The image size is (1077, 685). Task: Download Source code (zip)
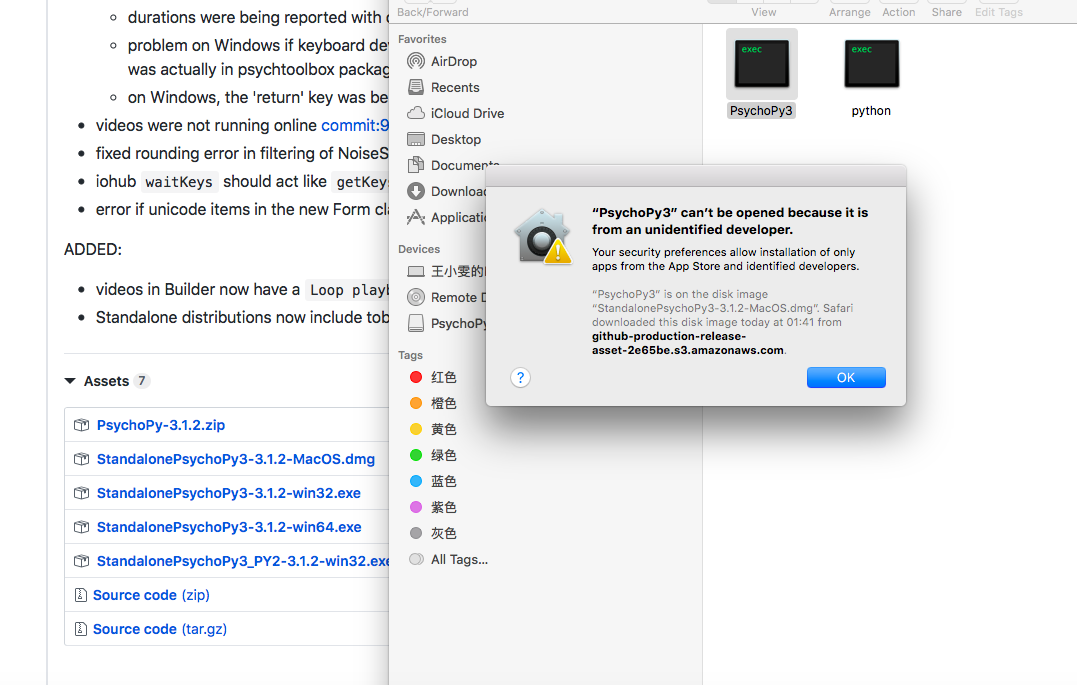pos(151,595)
